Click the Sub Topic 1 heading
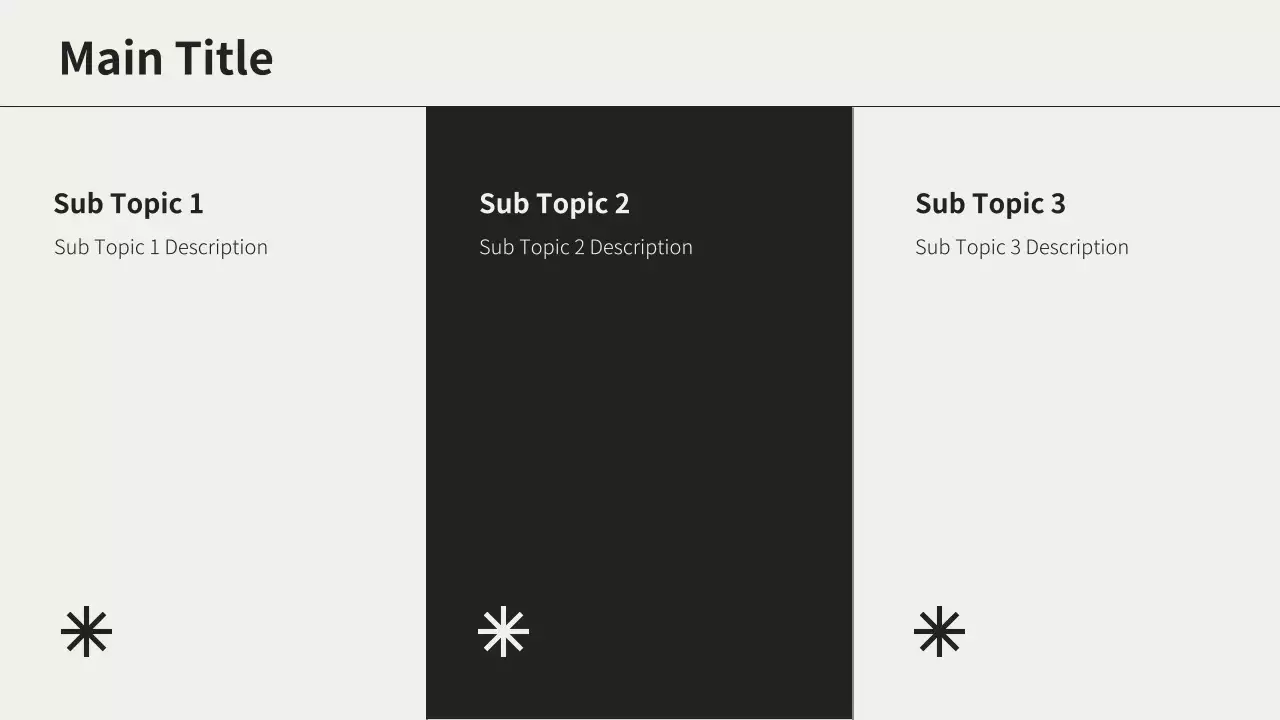This screenshot has height=720, width=1280. [x=128, y=204]
